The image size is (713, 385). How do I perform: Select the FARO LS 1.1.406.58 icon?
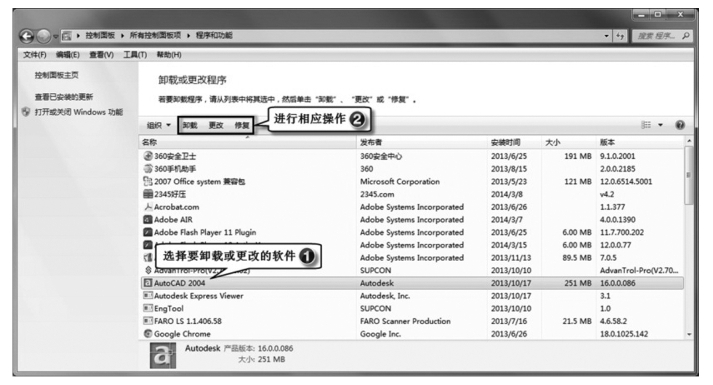tap(148, 321)
